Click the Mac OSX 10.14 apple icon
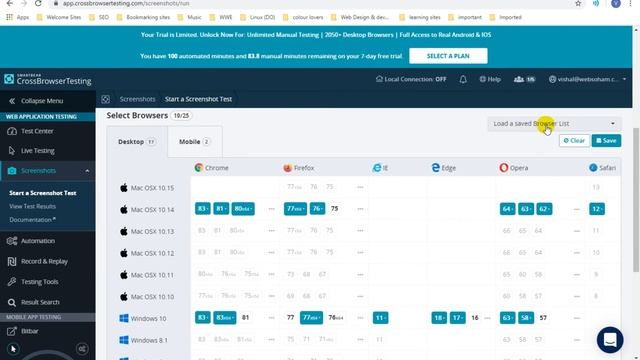Screen dimensions: 640x360 [124, 209]
